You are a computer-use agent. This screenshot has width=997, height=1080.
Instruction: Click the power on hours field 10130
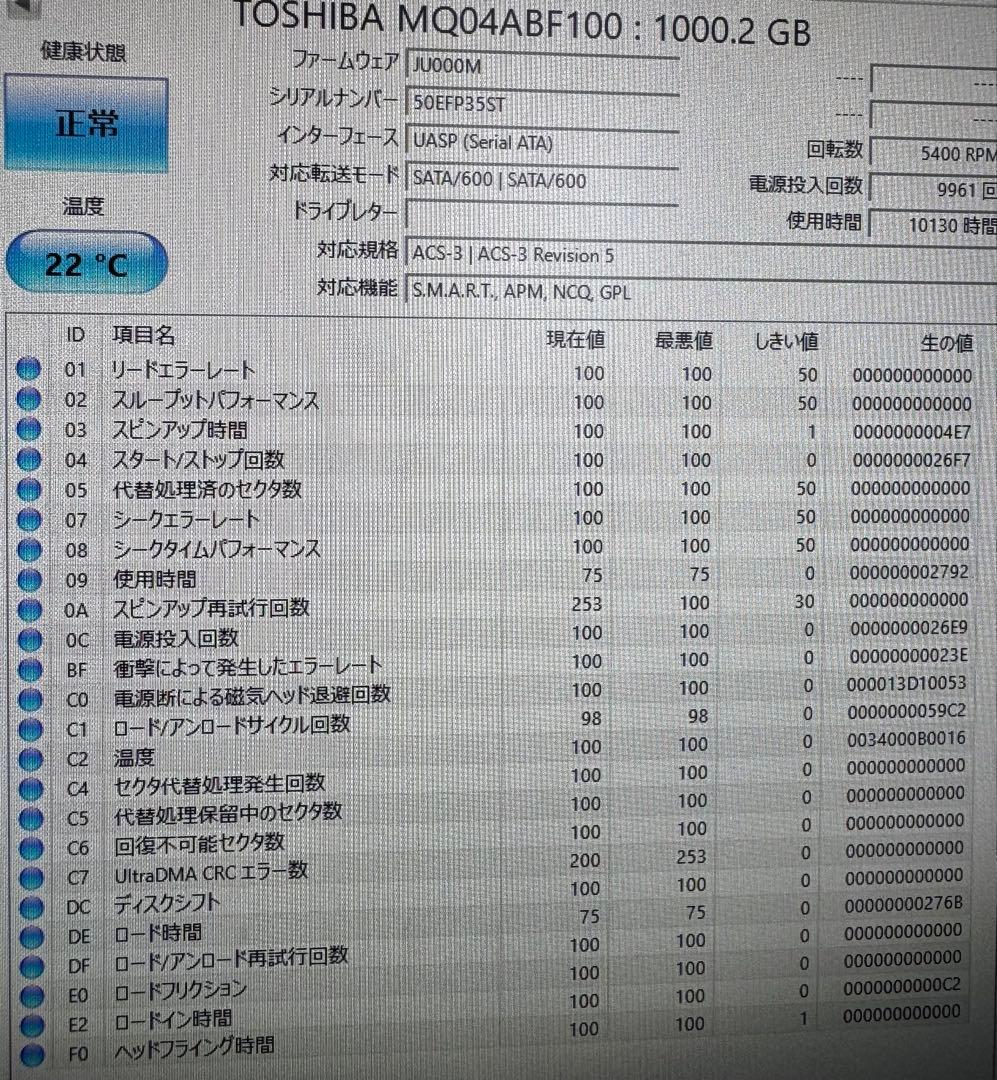pos(934,225)
